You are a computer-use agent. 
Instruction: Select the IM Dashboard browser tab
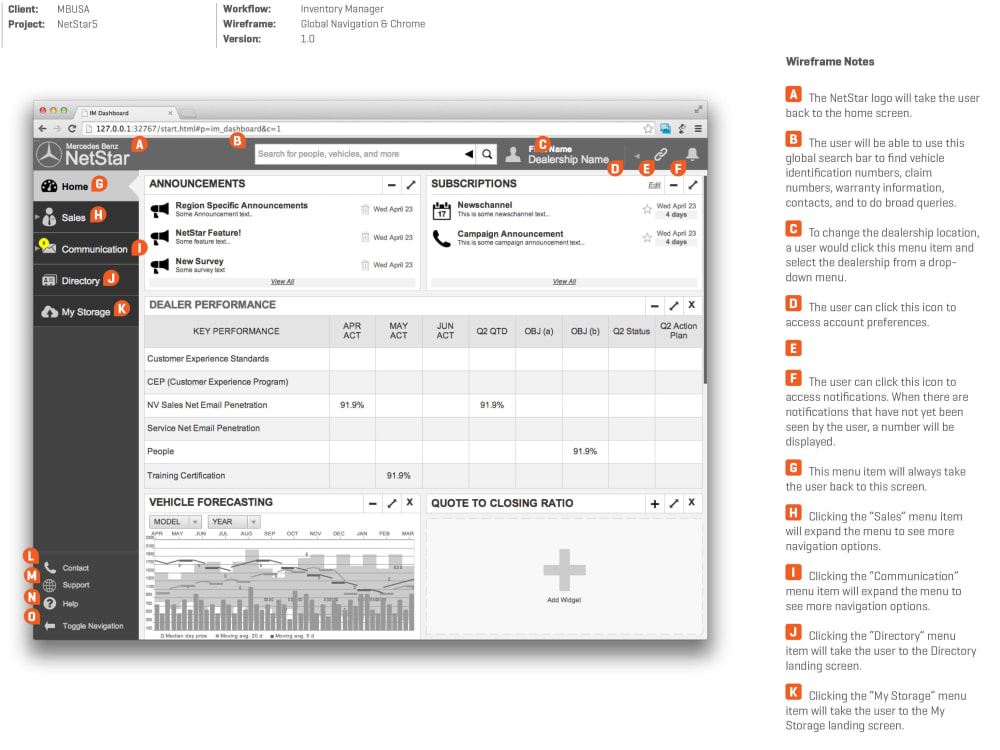(x=126, y=113)
